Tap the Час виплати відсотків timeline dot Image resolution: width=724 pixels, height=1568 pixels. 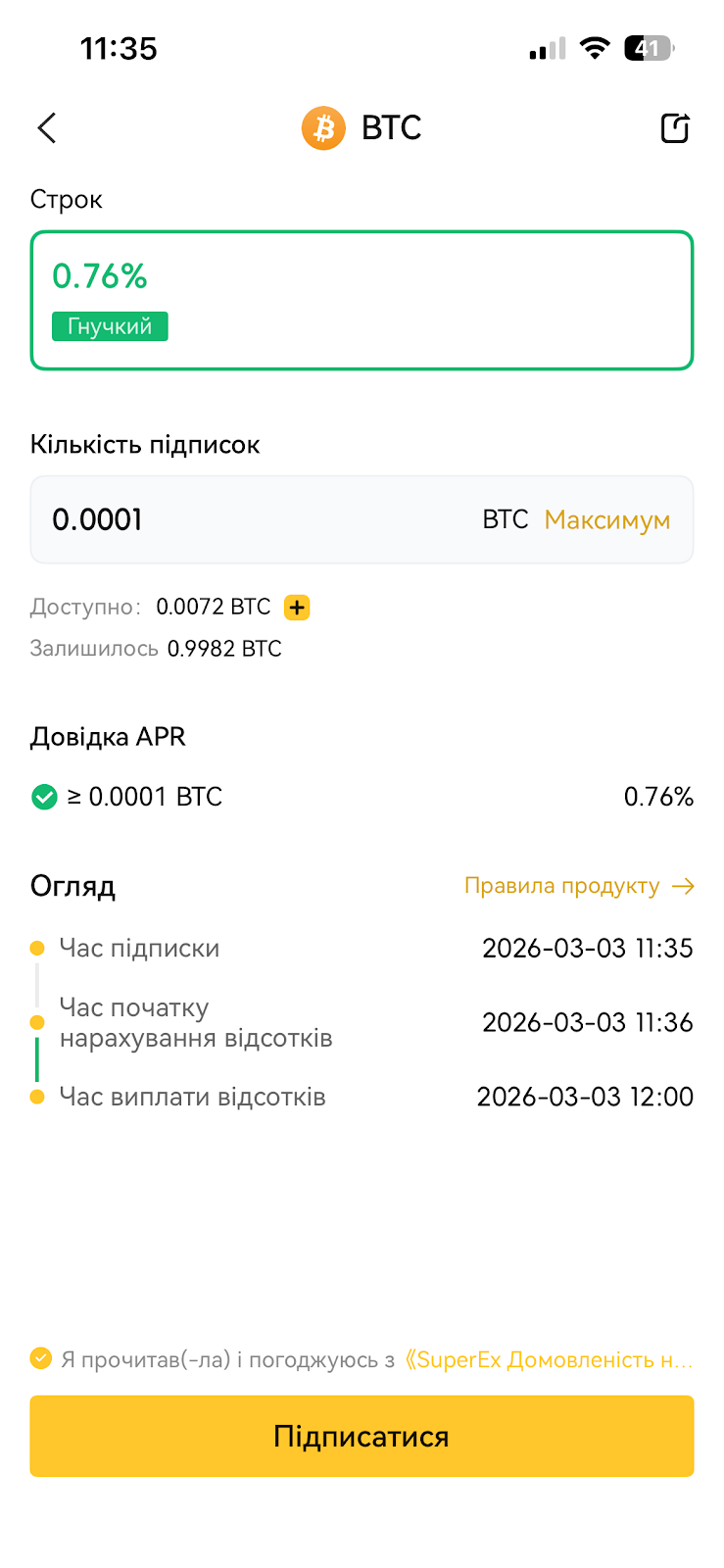tap(37, 1097)
